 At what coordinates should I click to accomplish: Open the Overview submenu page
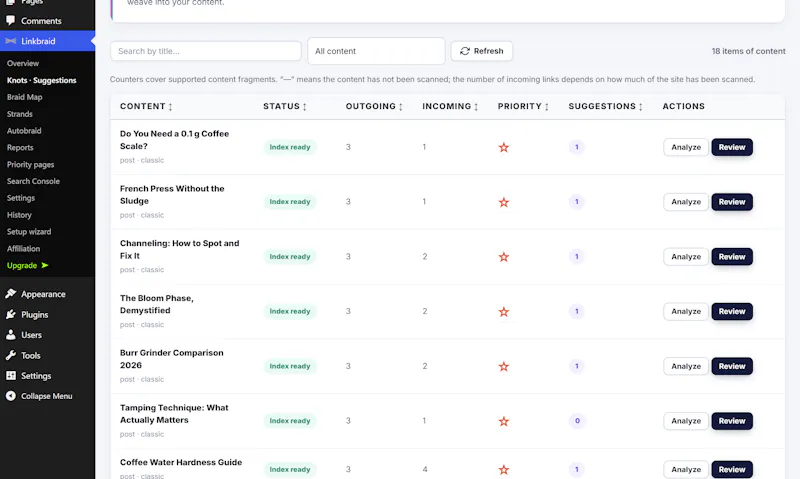(x=23, y=63)
